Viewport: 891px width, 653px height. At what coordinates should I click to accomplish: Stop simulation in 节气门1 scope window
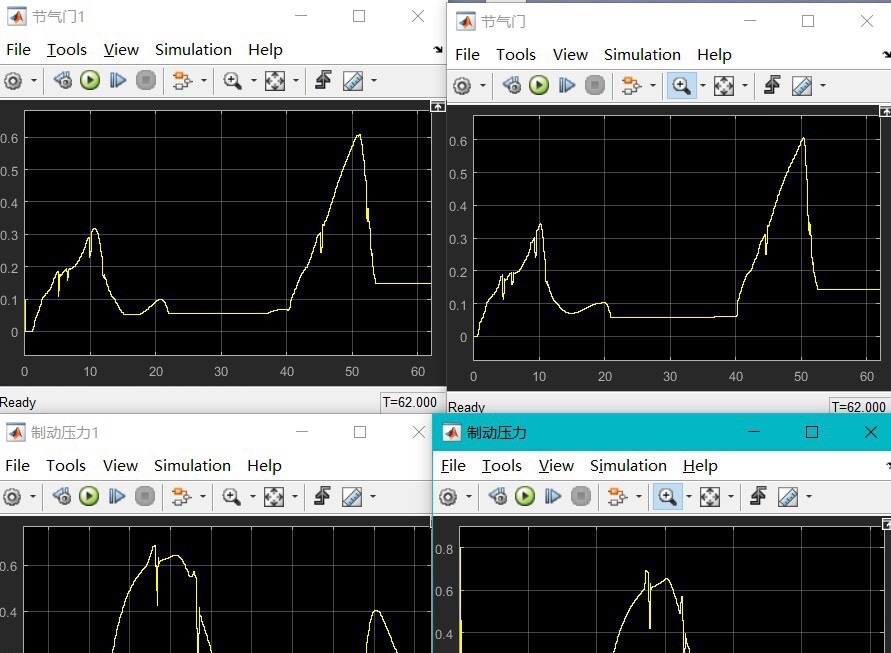pyautogui.click(x=146, y=80)
